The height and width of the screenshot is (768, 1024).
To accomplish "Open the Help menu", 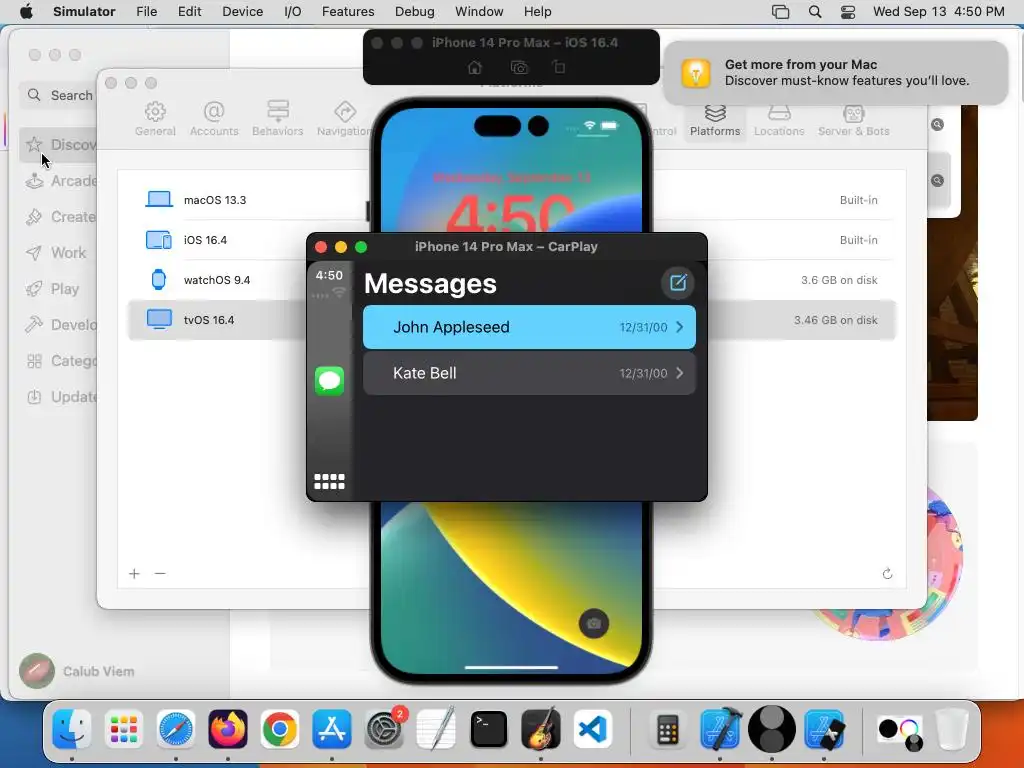I will click(x=537, y=12).
